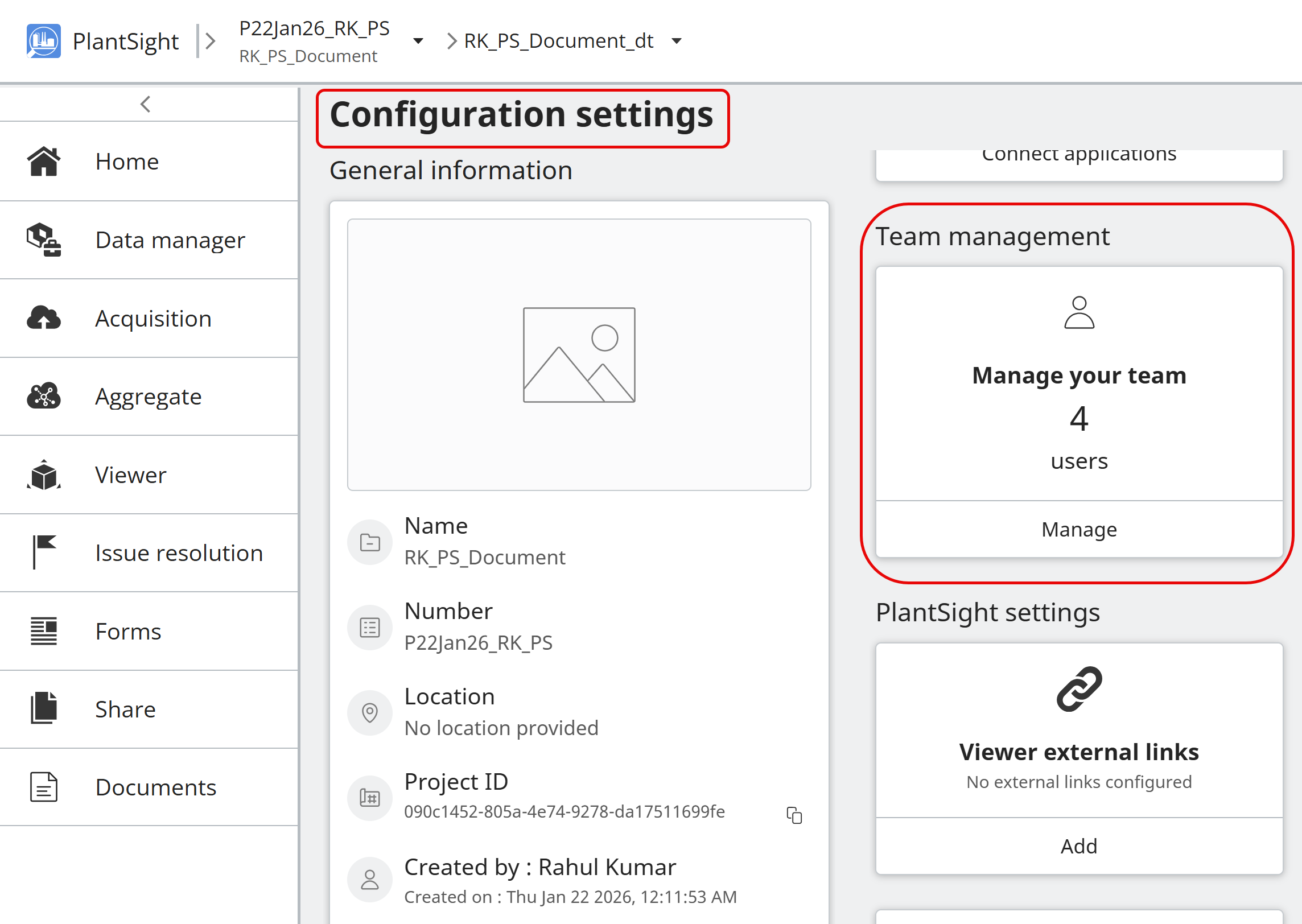Click the PlantSight logo icon
Image resolution: width=1302 pixels, height=924 pixels.
(43, 41)
